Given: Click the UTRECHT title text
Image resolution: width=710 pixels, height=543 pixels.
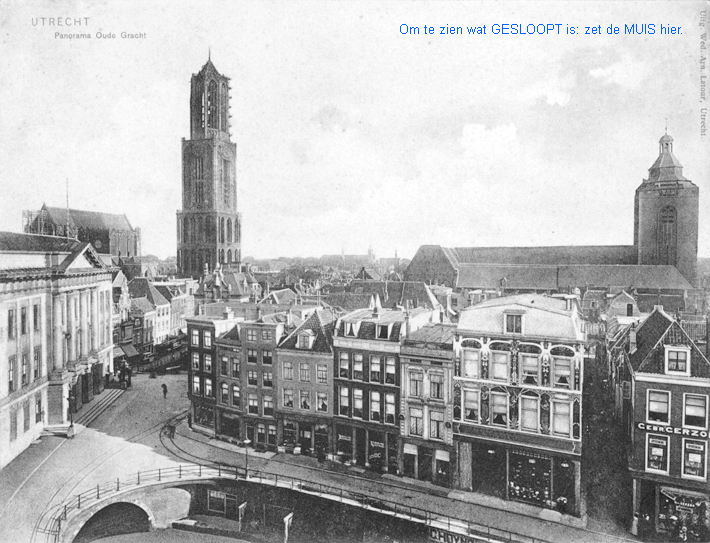Looking at the screenshot, I should coord(60,21).
